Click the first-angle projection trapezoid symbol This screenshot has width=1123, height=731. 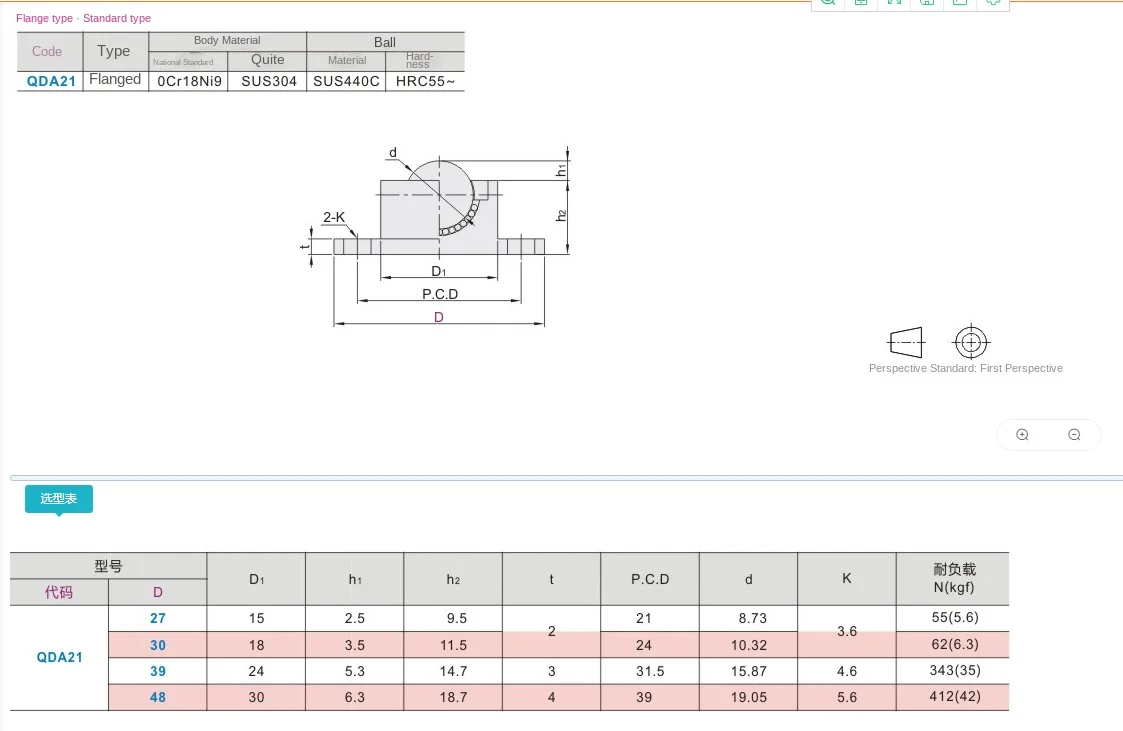click(906, 342)
